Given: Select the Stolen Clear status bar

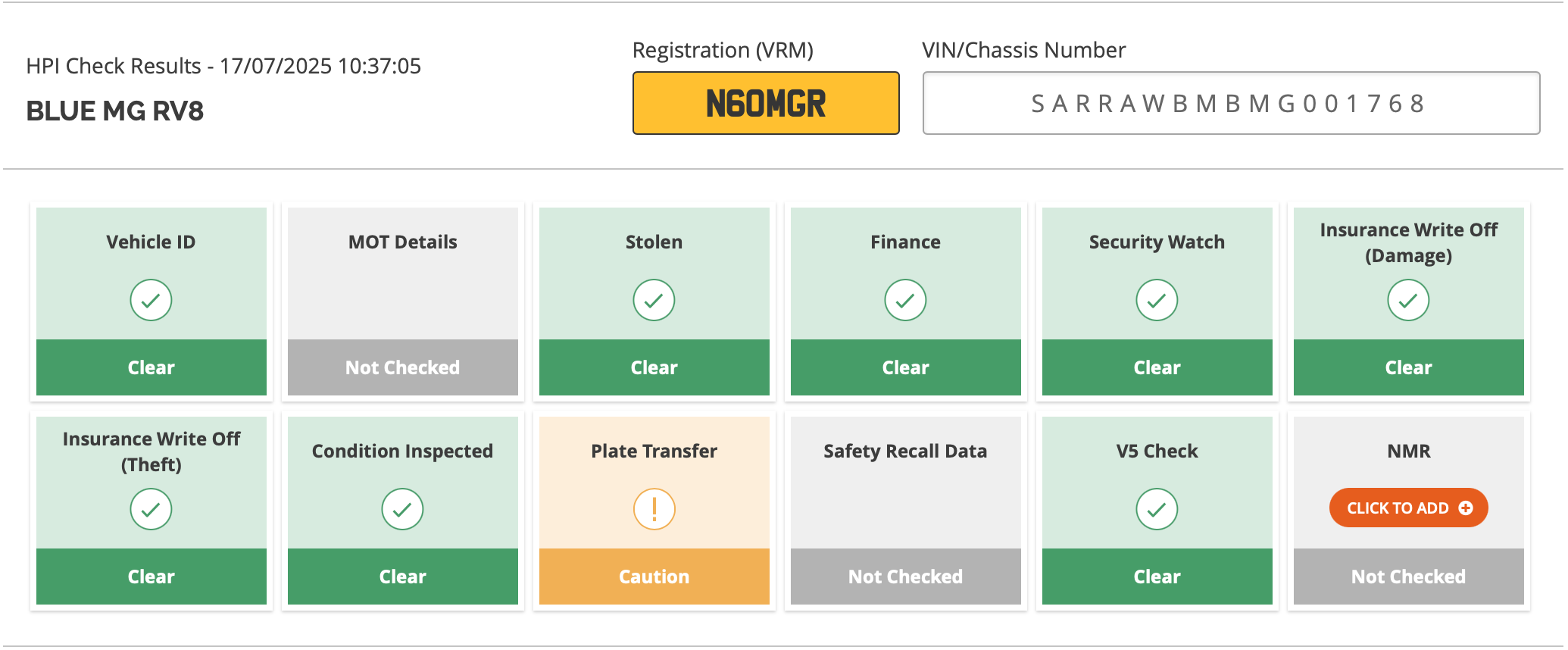Looking at the screenshot, I should click(654, 367).
